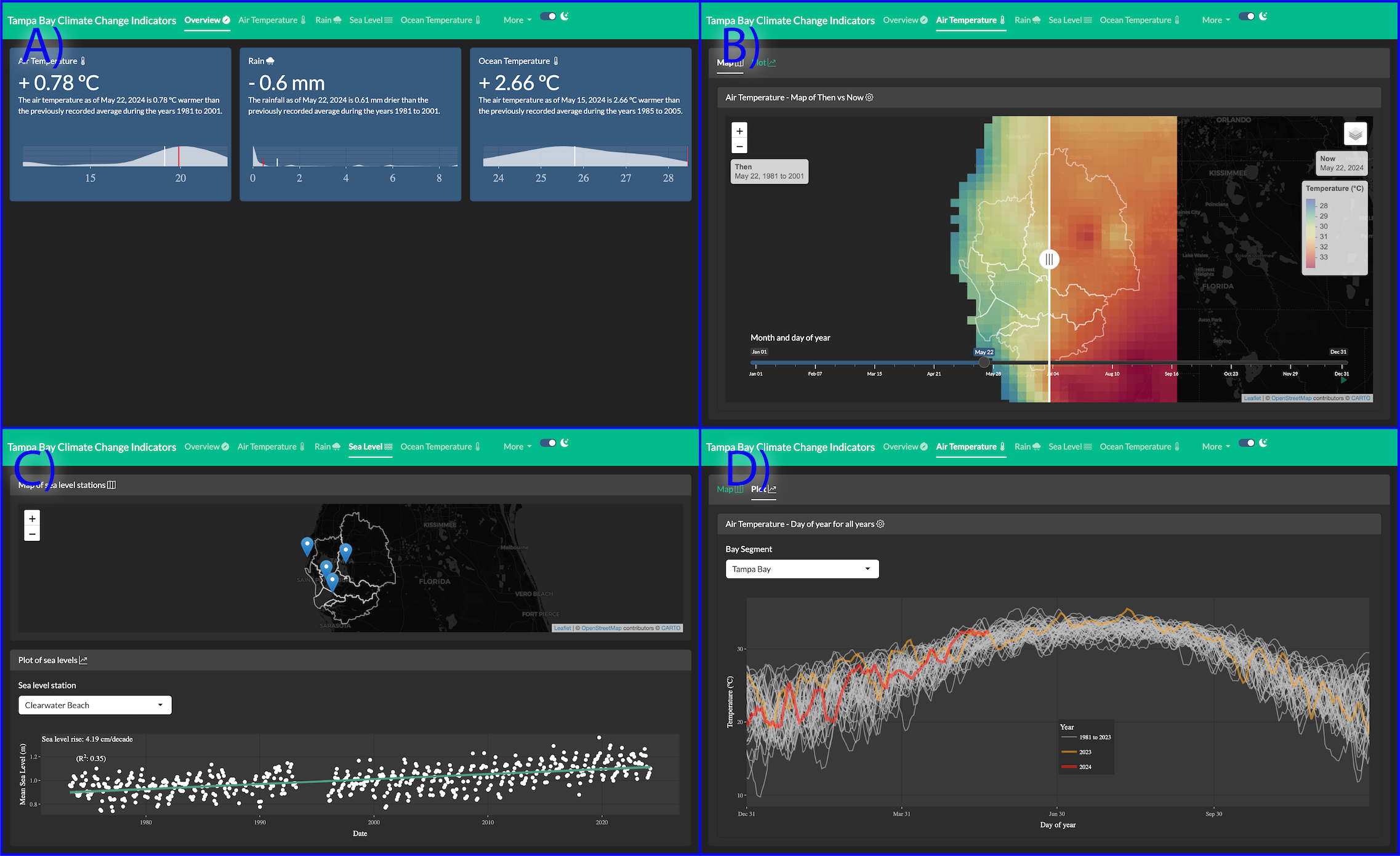Expand the More menu in panel A navbar
Image resolution: width=1400 pixels, height=856 pixels.
click(x=517, y=20)
